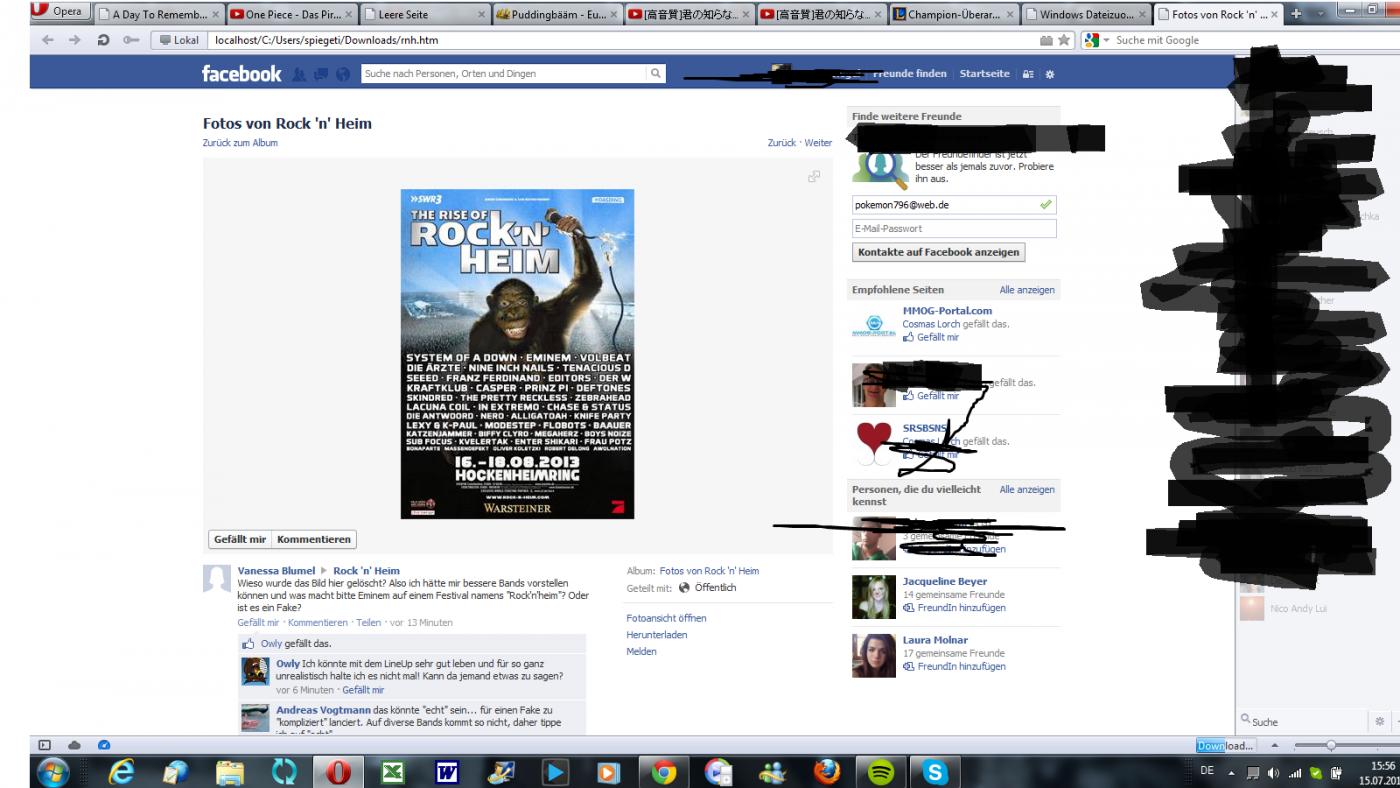1400x788 pixels.
Task: Click Kontakte auf Facebook anzeigen button
Action: point(938,252)
